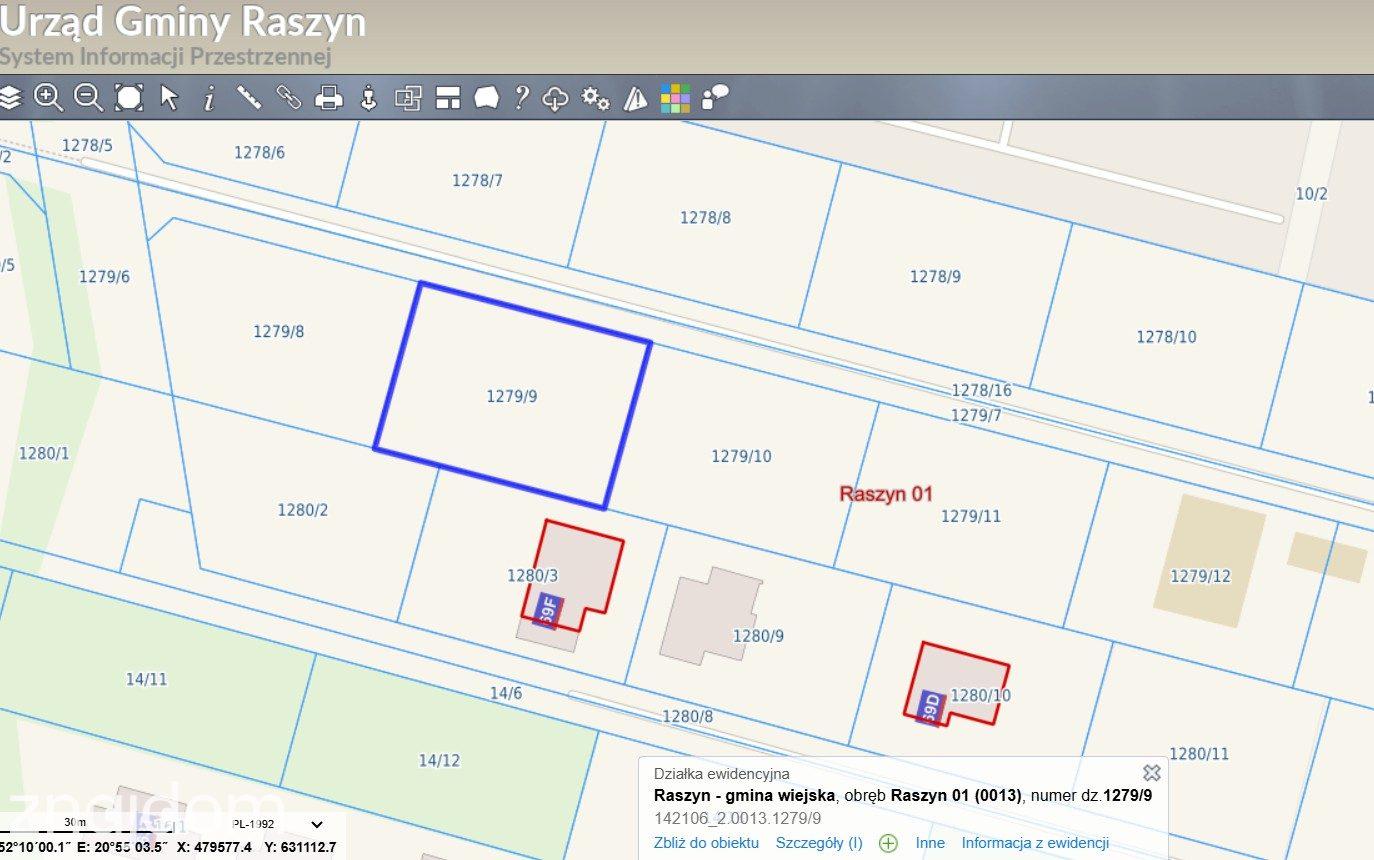1374x860 pixels.
Task: Open the settings gears icon
Action: click(x=596, y=97)
